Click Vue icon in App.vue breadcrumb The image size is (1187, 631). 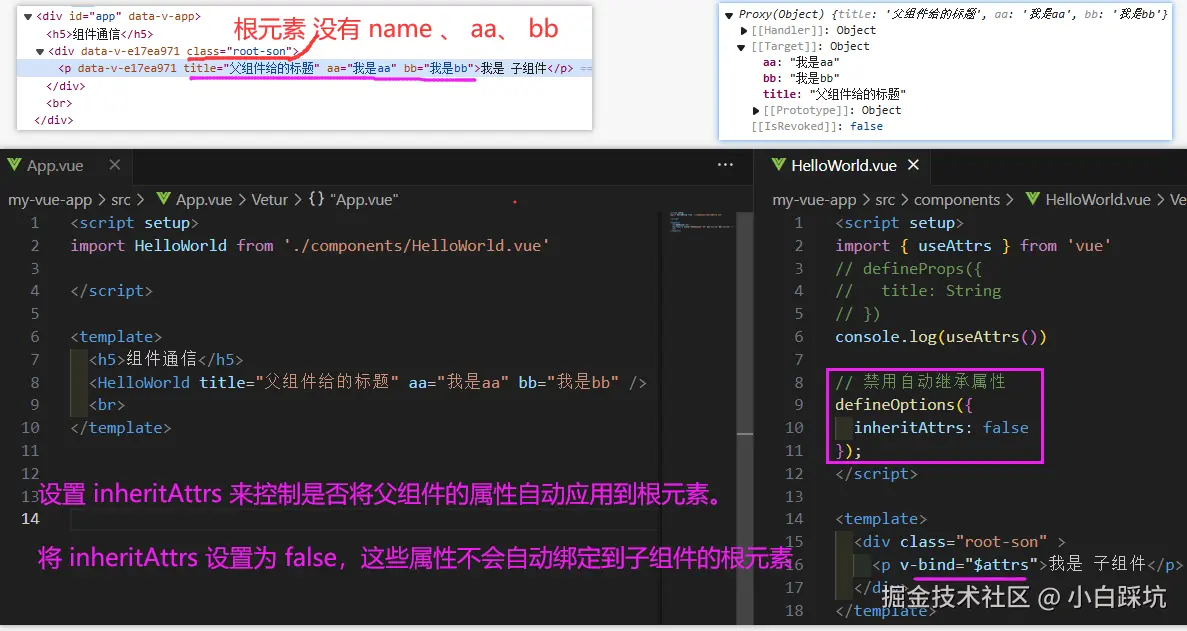164,199
